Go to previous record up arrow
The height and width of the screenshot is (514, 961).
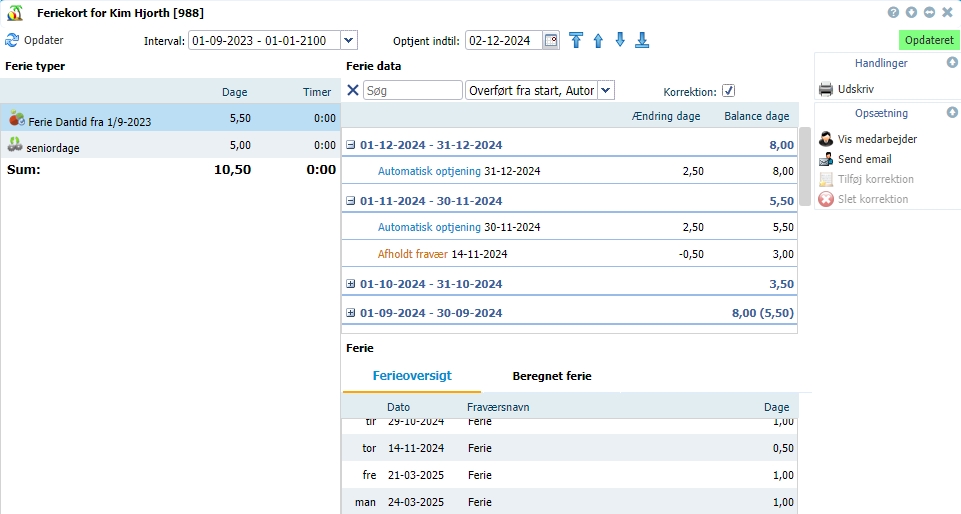pos(598,40)
